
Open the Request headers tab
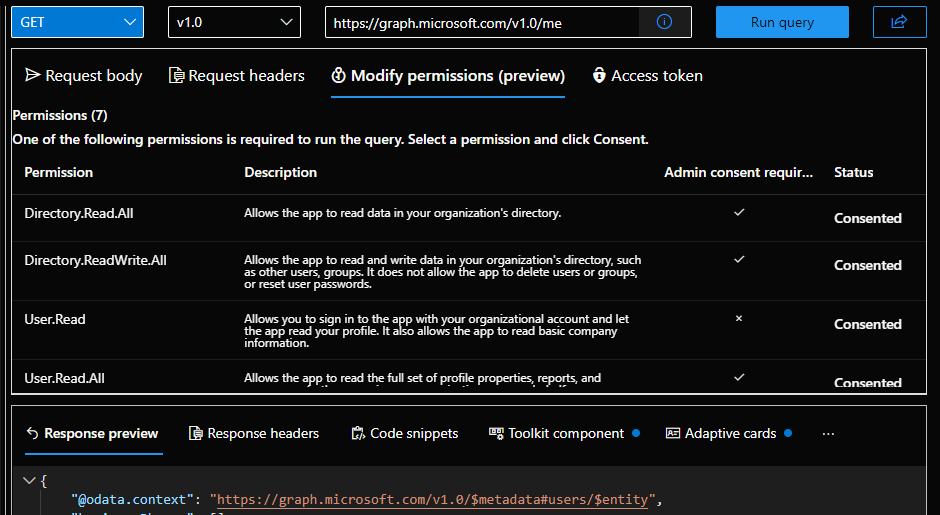point(237,76)
